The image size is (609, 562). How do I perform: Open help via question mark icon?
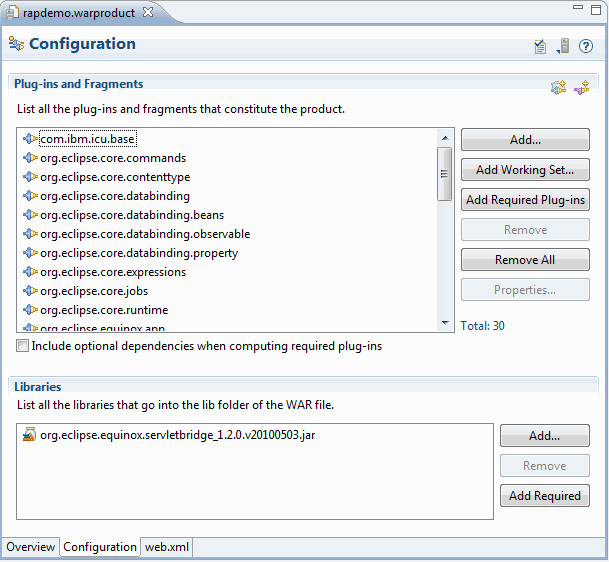(x=586, y=46)
